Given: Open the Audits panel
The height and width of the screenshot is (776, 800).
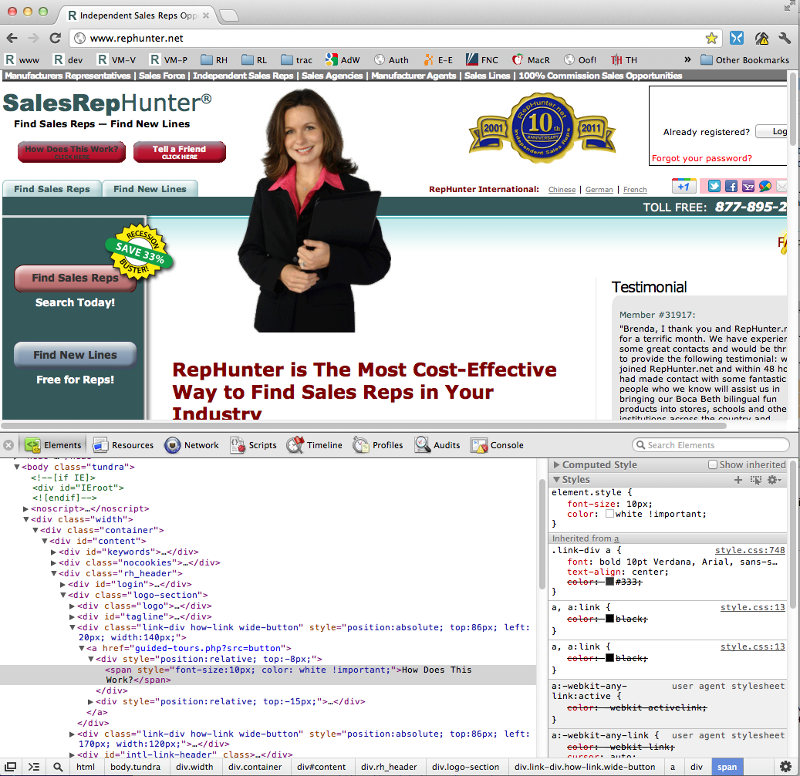Looking at the screenshot, I should pos(437,445).
